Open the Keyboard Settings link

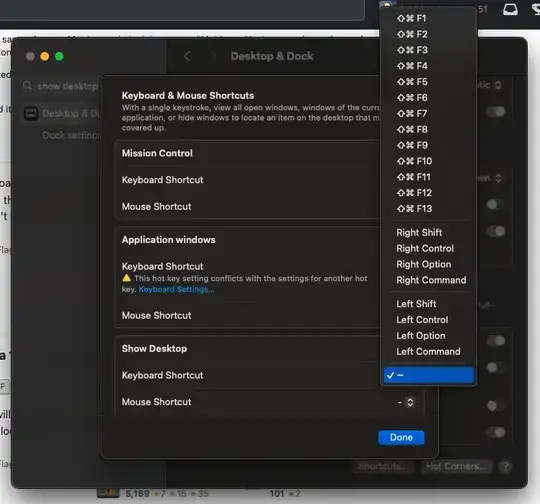tap(176, 289)
